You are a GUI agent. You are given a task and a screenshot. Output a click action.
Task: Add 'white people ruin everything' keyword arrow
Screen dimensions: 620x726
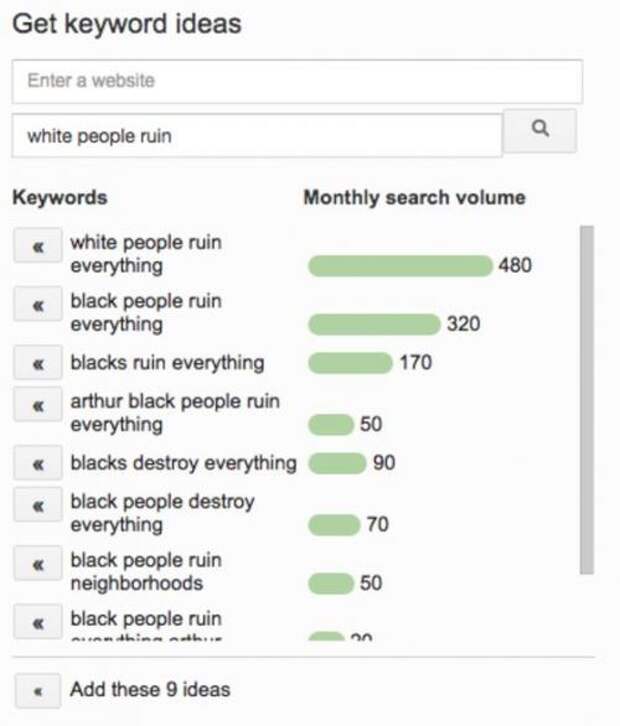pyautogui.click(x=38, y=245)
